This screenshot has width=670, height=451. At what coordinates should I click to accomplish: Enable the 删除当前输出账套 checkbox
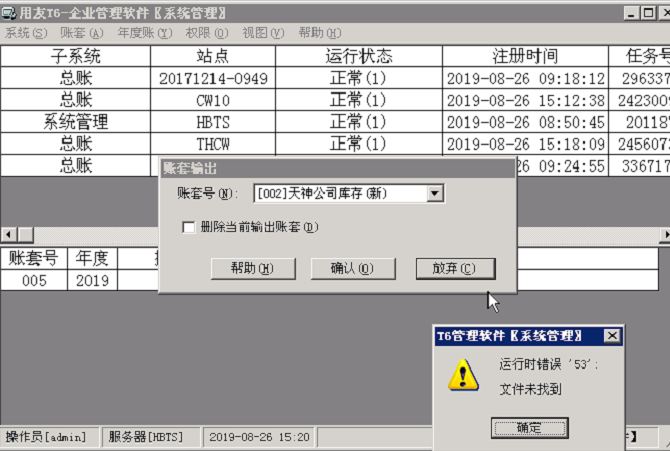pos(188,227)
